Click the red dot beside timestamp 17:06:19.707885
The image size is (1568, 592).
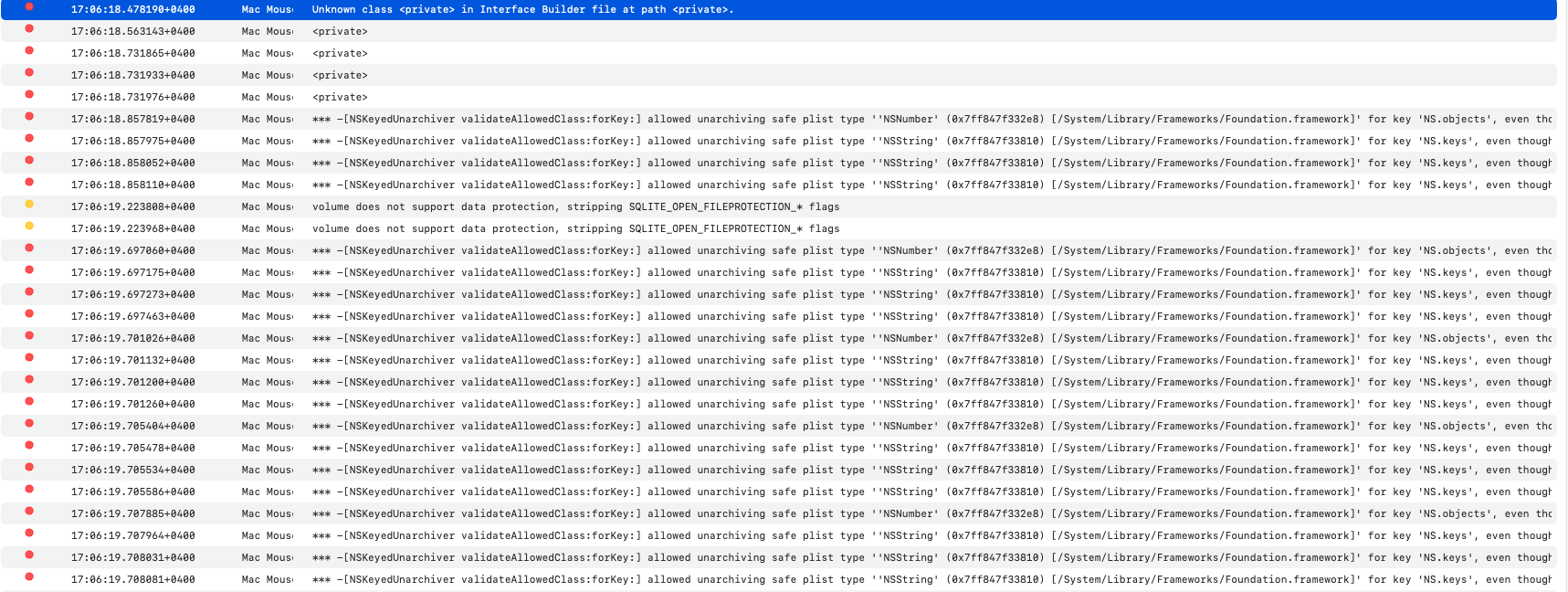point(29,511)
